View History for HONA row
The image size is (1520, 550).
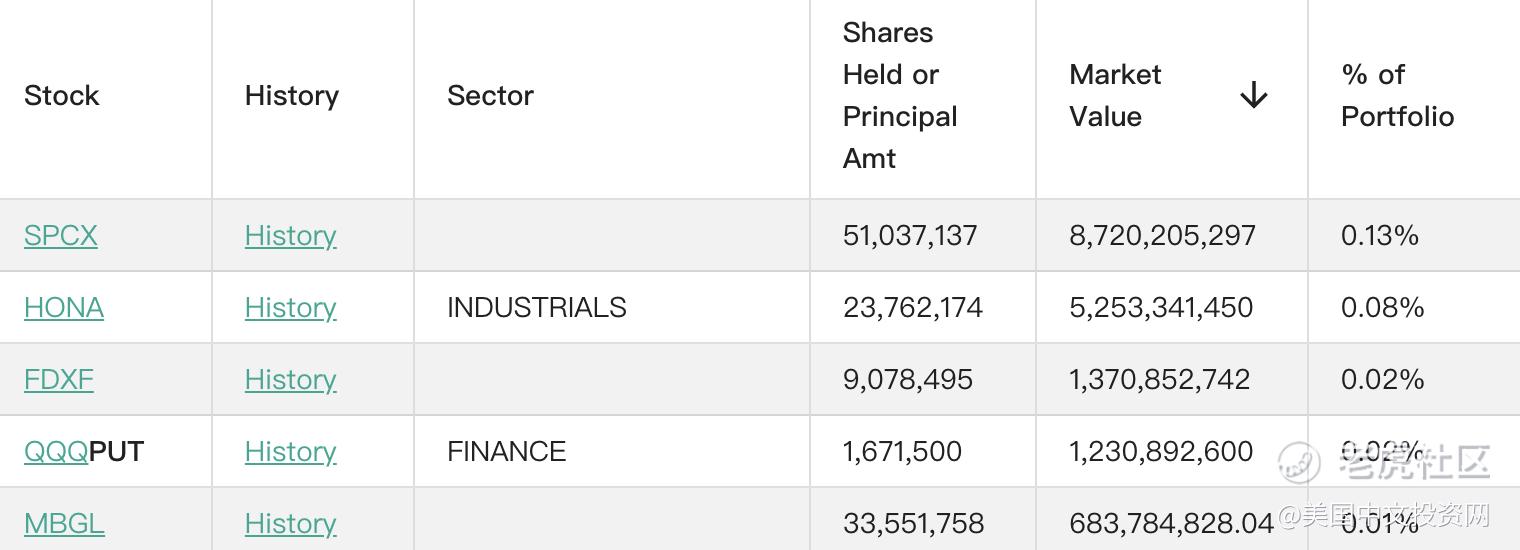pyautogui.click(x=290, y=308)
